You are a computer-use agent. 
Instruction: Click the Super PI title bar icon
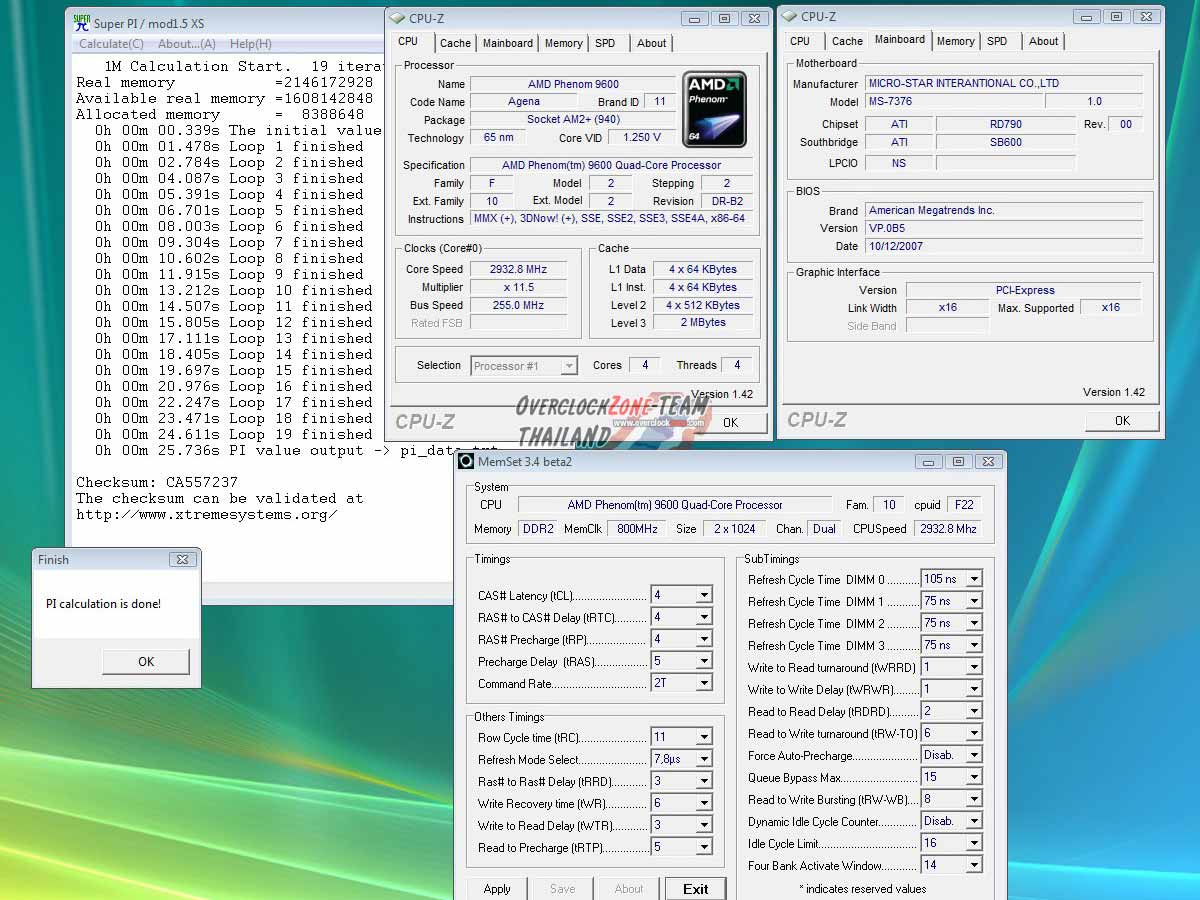point(82,24)
